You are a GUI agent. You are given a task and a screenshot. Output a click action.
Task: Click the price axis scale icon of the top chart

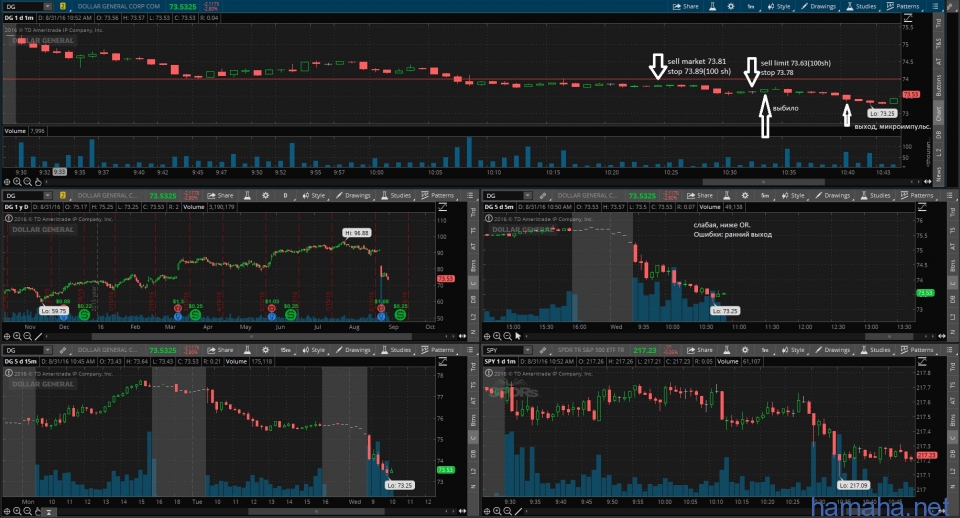pos(908,18)
